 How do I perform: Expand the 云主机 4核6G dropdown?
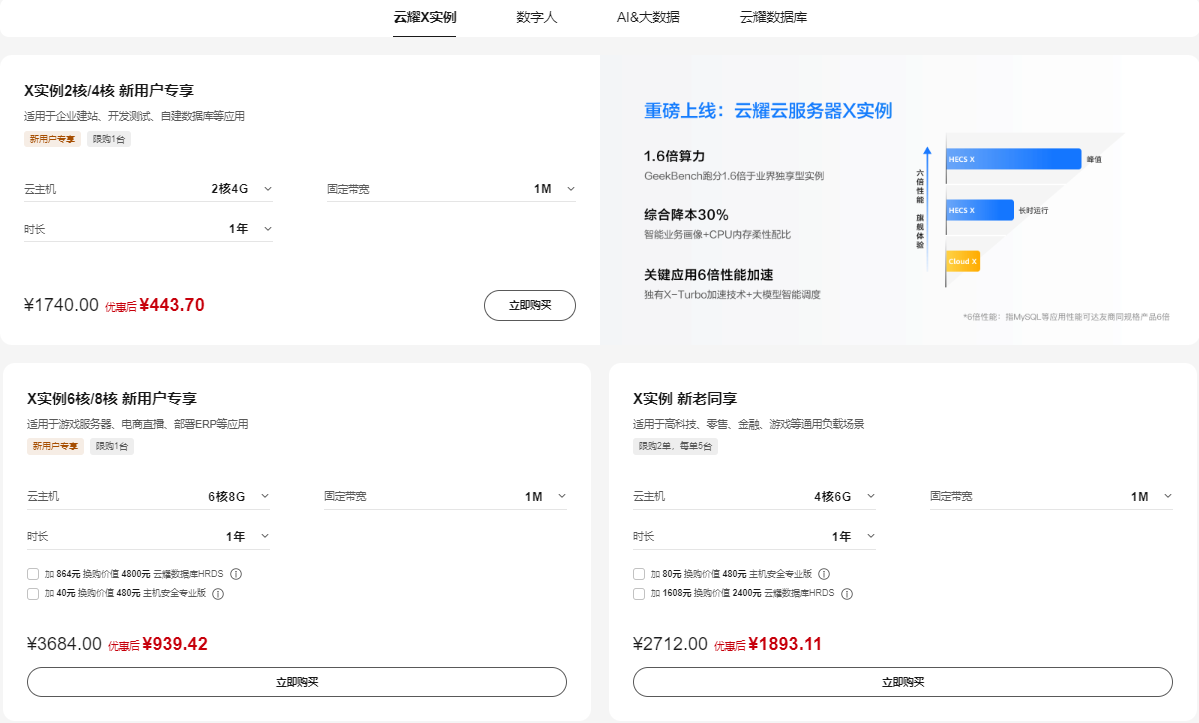pos(754,497)
